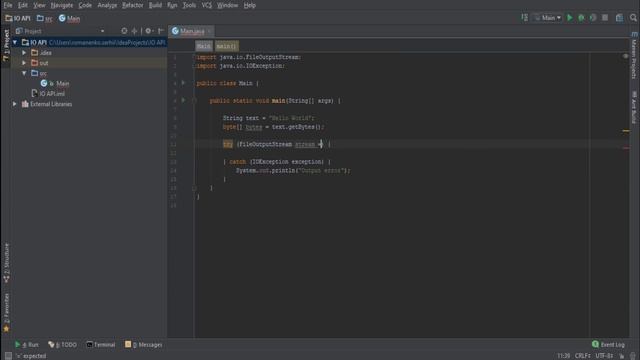Open Project Structure icon in top toolbar

(620, 18)
